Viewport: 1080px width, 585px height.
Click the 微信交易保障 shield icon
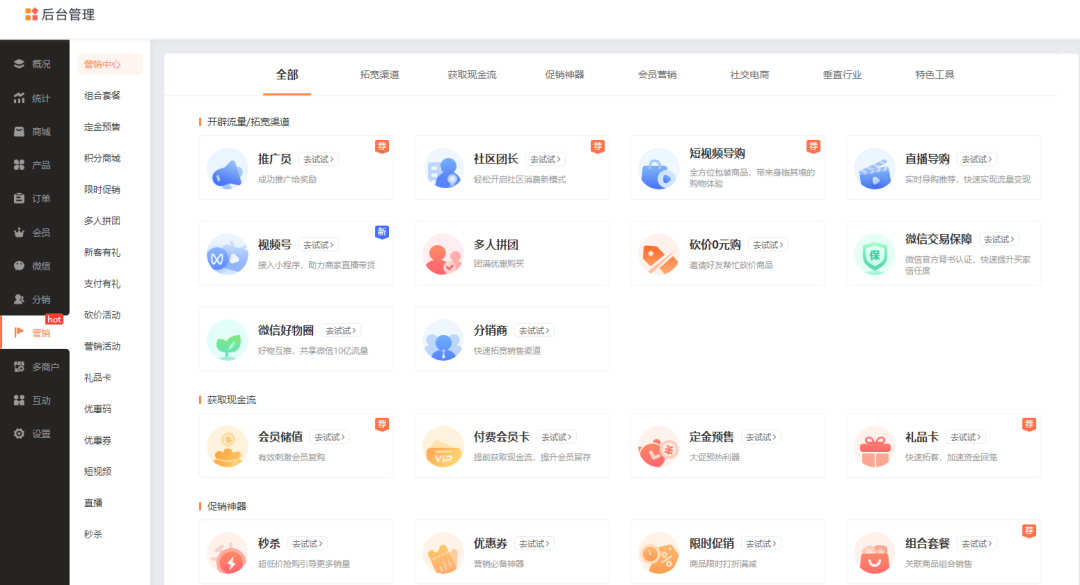click(x=874, y=254)
